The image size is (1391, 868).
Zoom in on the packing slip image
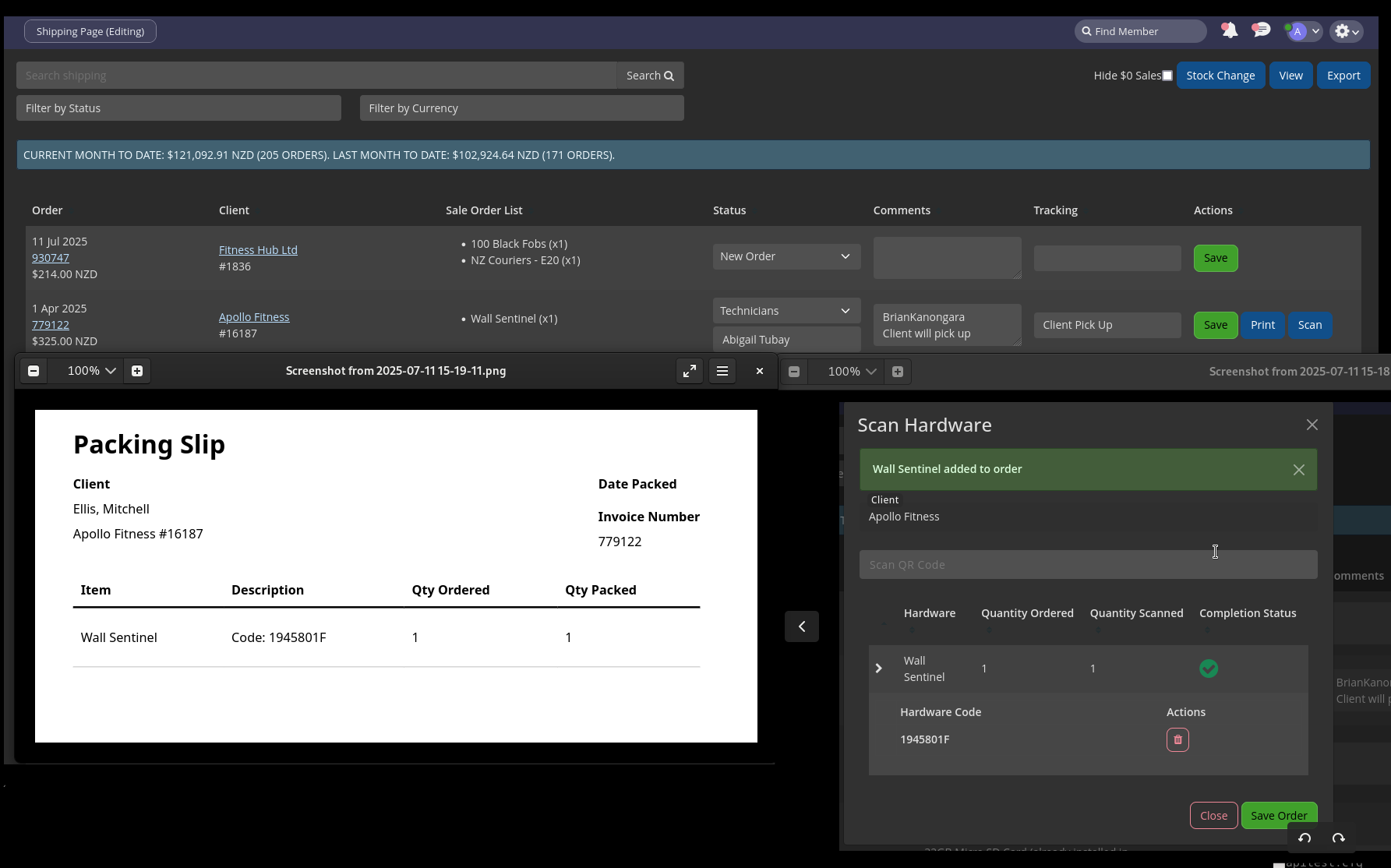[137, 371]
